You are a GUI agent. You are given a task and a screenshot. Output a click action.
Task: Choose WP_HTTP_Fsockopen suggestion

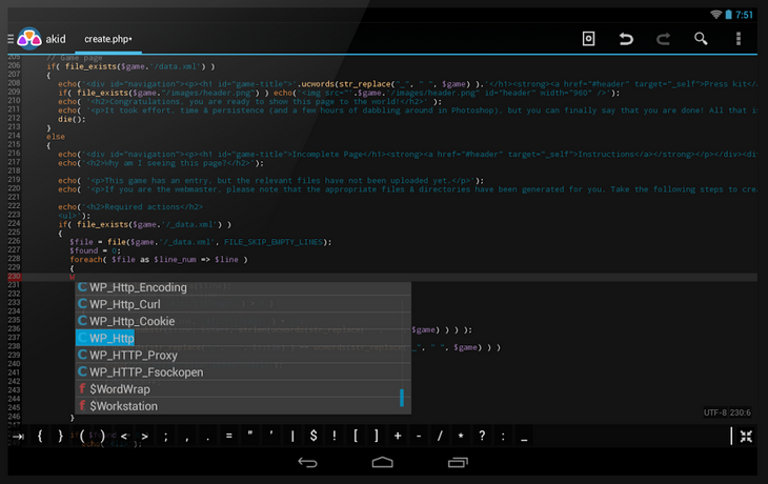tap(243, 372)
